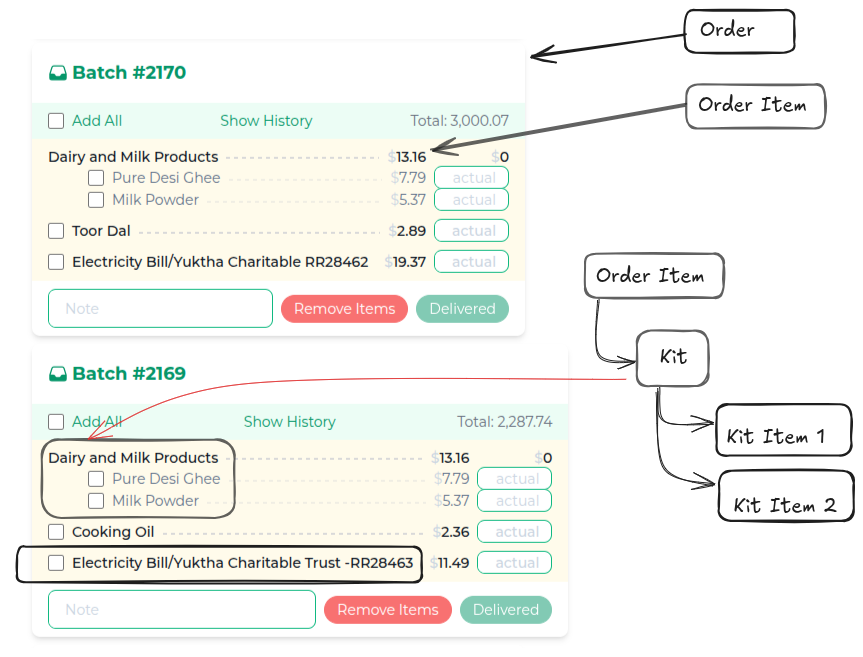Click the Note input in Batch #2169
The width and height of the screenshot is (863, 657).
pyautogui.click(x=182, y=610)
